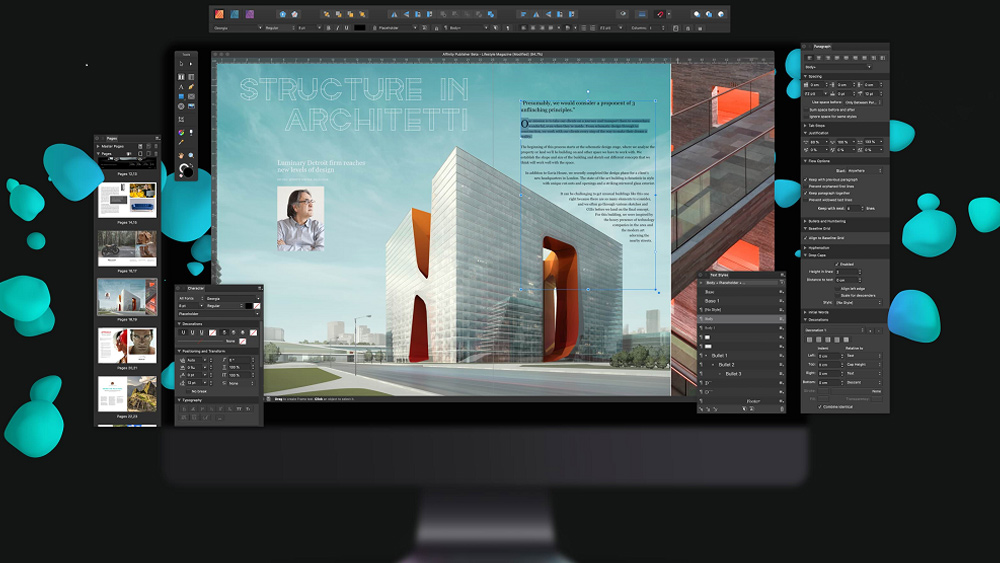This screenshot has width=1000, height=563.
Task: Collapse the Spacing section in Paragraph panel
Action: tap(805, 77)
